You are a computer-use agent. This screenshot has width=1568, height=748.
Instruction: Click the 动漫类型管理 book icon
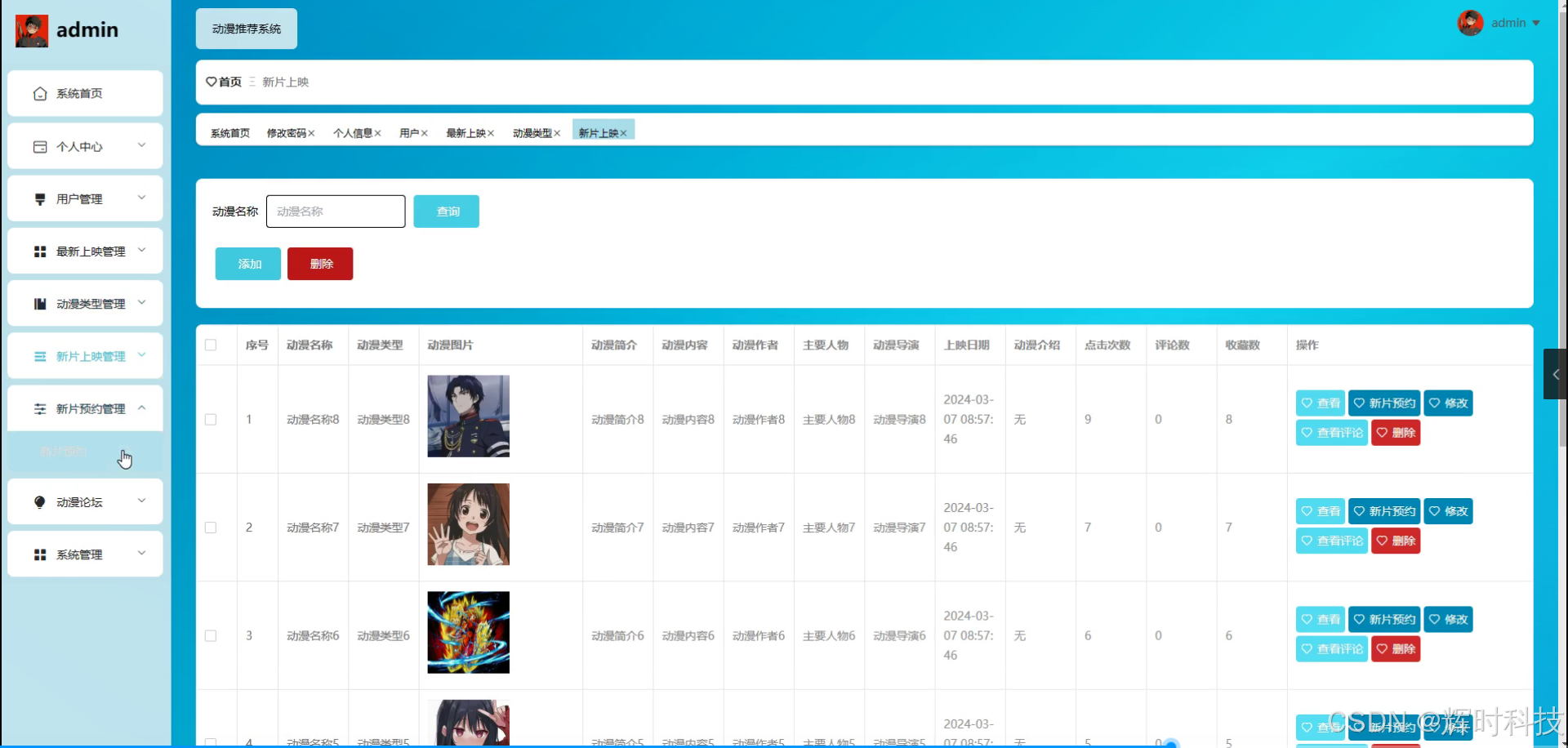pos(40,304)
